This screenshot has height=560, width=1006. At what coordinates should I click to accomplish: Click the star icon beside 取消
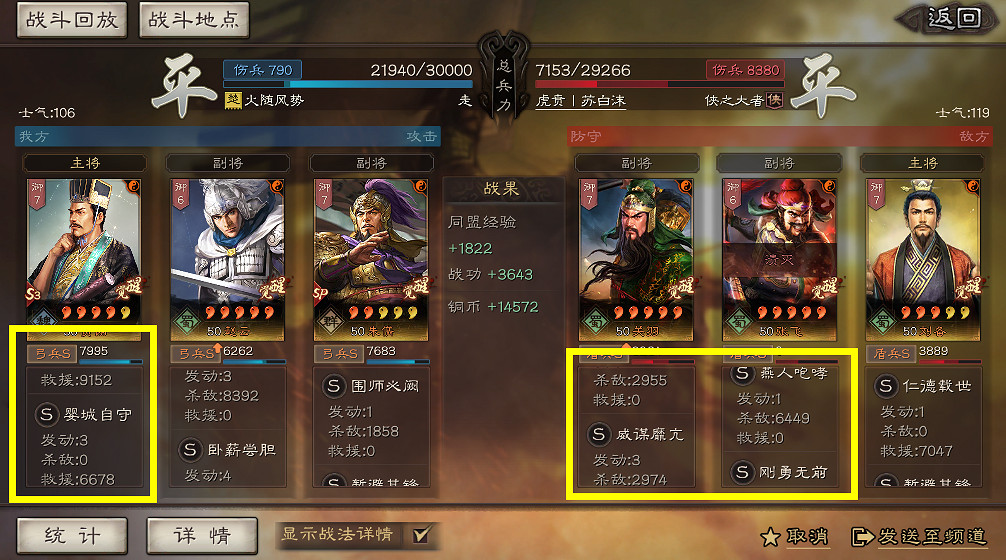click(770, 537)
